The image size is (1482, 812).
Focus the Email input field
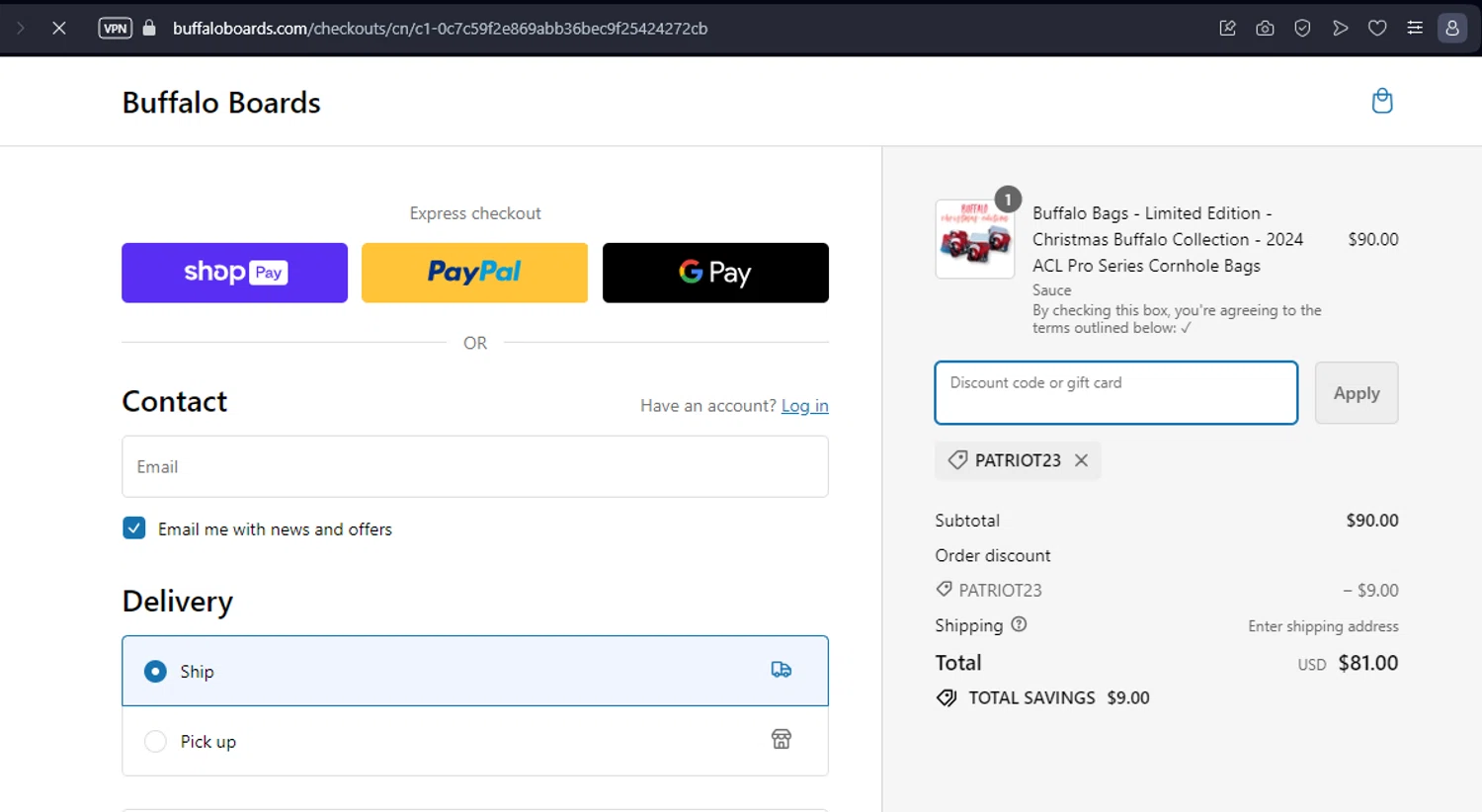click(475, 466)
